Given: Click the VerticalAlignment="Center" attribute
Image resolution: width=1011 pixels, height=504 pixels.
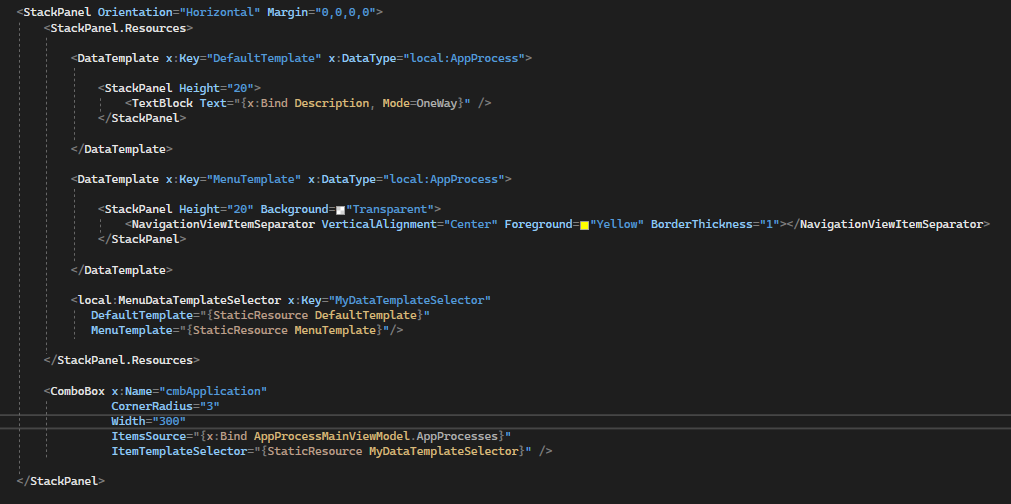Looking at the screenshot, I should (409, 224).
